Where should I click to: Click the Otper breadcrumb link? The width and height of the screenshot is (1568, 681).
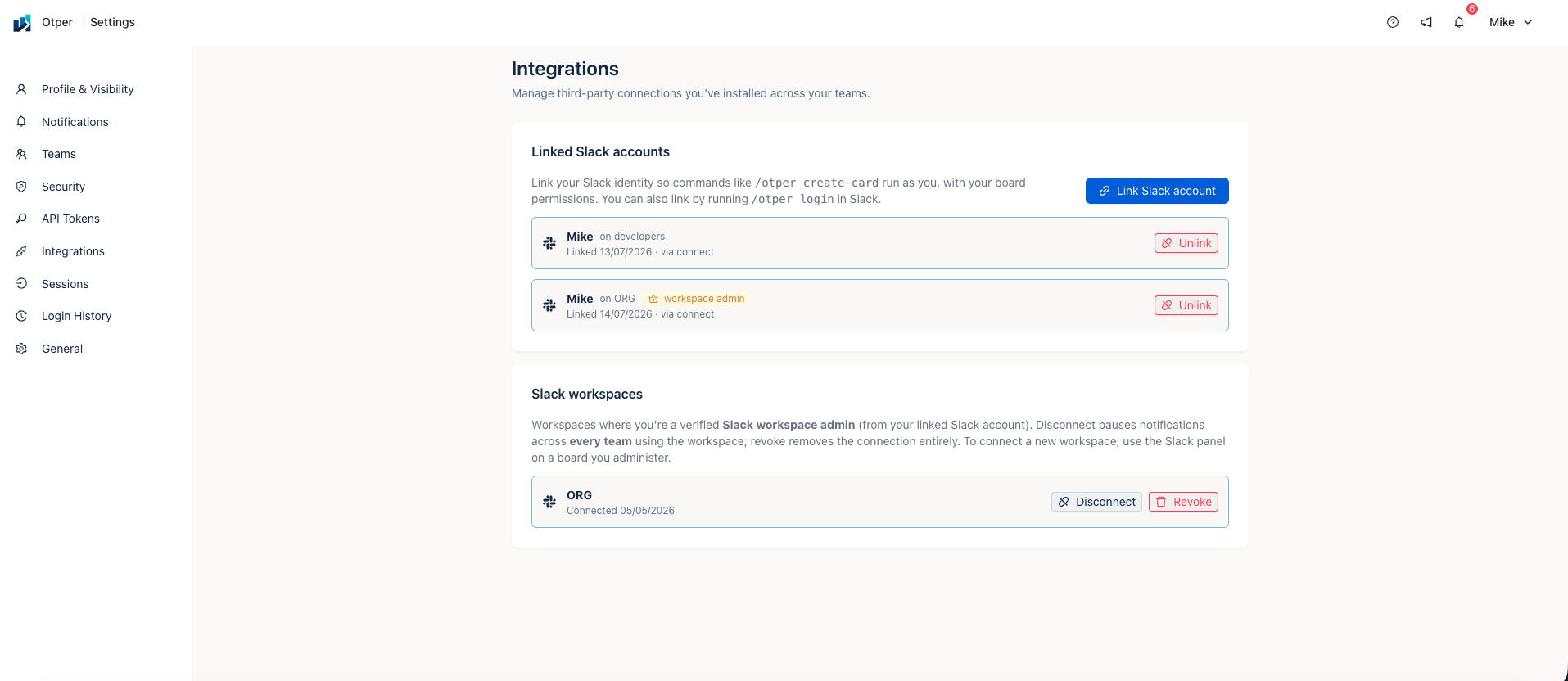(x=57, y=22)
